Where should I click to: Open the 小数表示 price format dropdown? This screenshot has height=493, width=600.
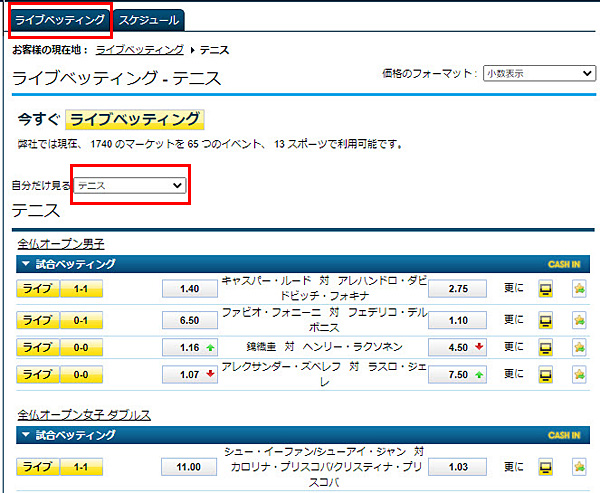pyautogui.click(x=539, y=73)
